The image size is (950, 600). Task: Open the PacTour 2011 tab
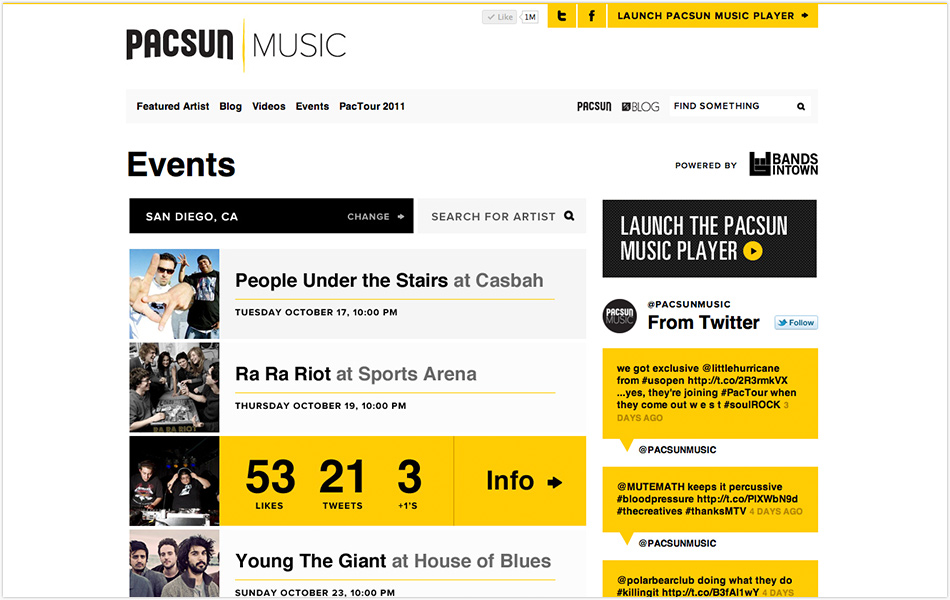pos(371,105)
